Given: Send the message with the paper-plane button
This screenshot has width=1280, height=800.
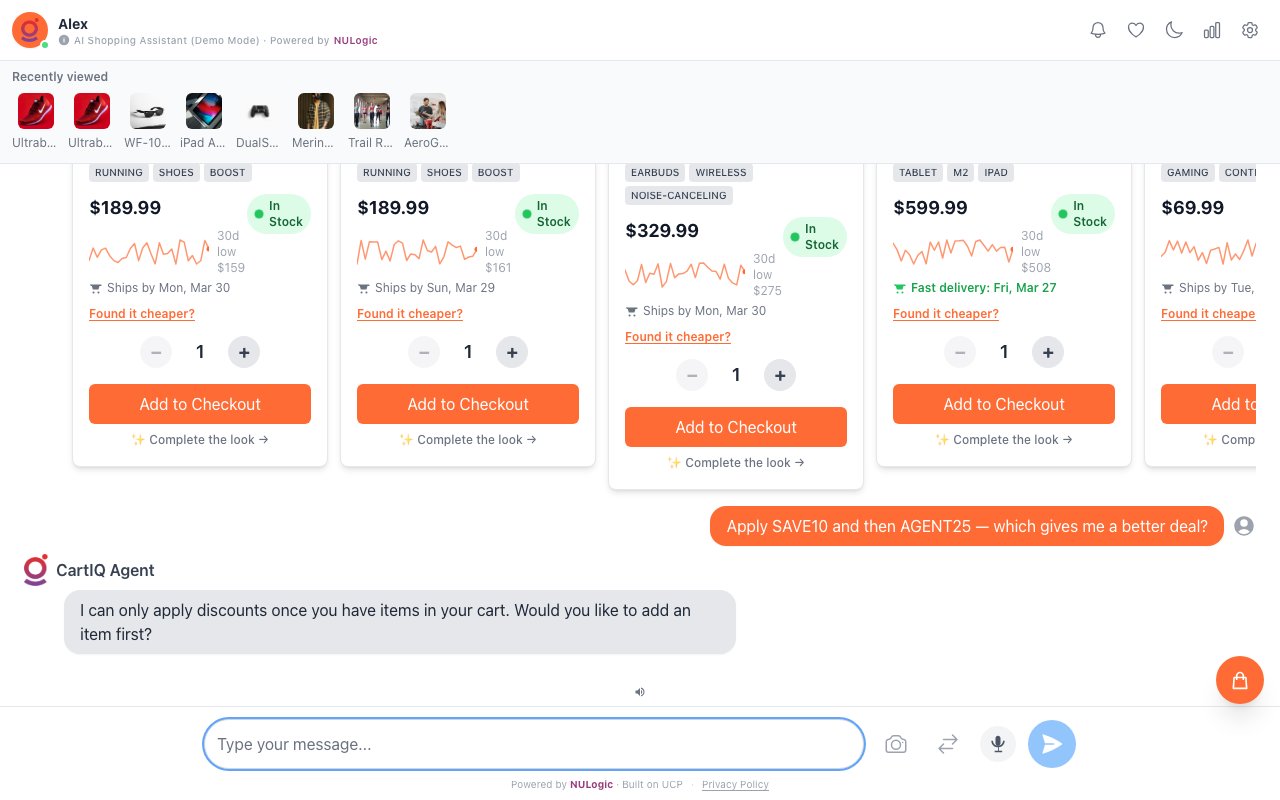Looking at the screenshot, I should [1051, 744].
